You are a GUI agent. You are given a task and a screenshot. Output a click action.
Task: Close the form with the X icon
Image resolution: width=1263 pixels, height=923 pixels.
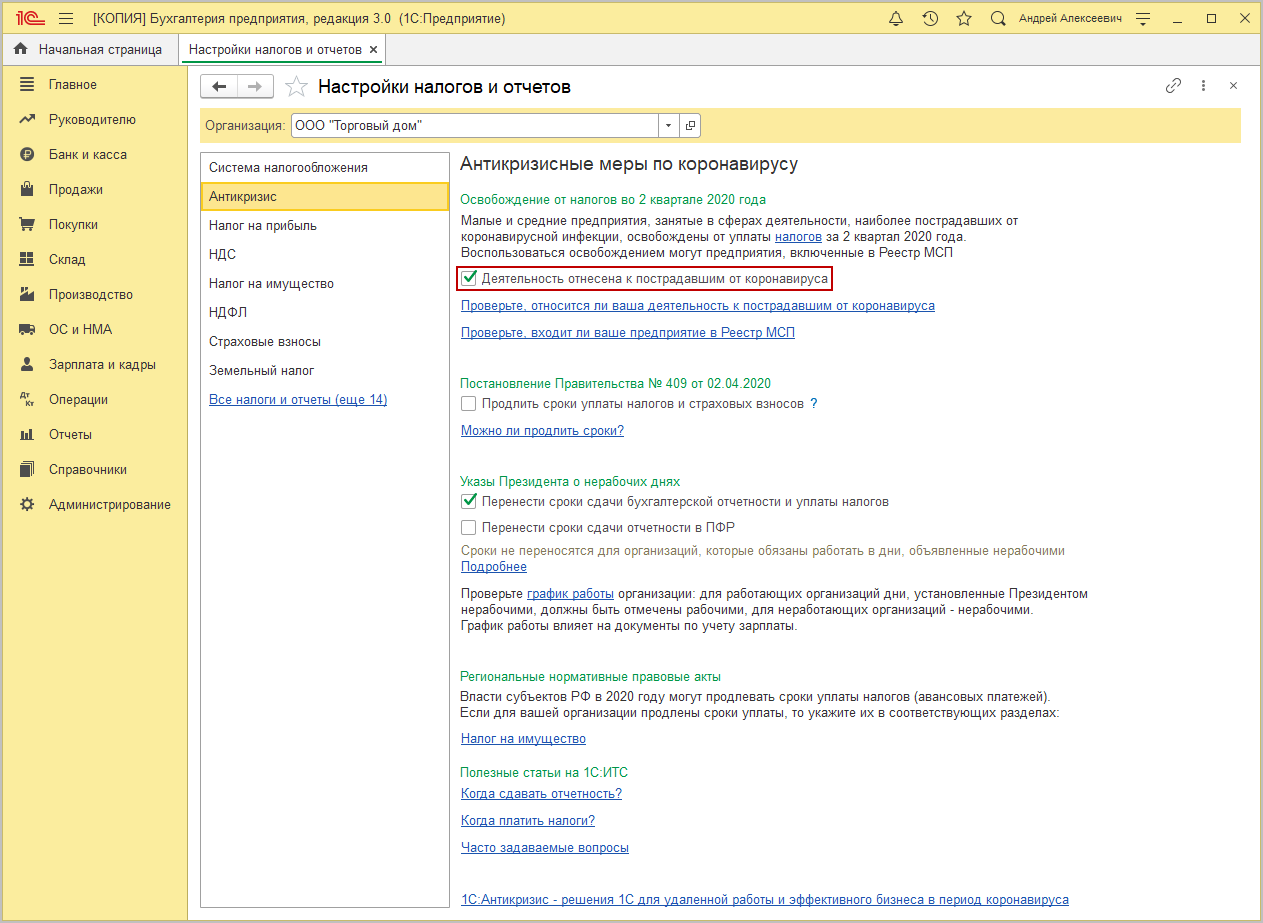tap(1233, 86)
